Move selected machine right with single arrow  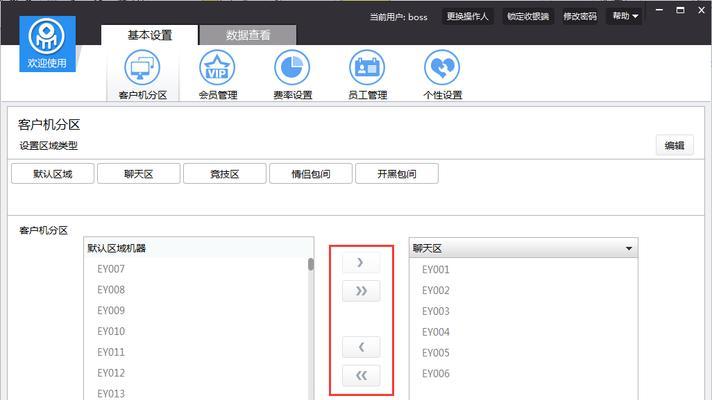(x=361, y=262)
